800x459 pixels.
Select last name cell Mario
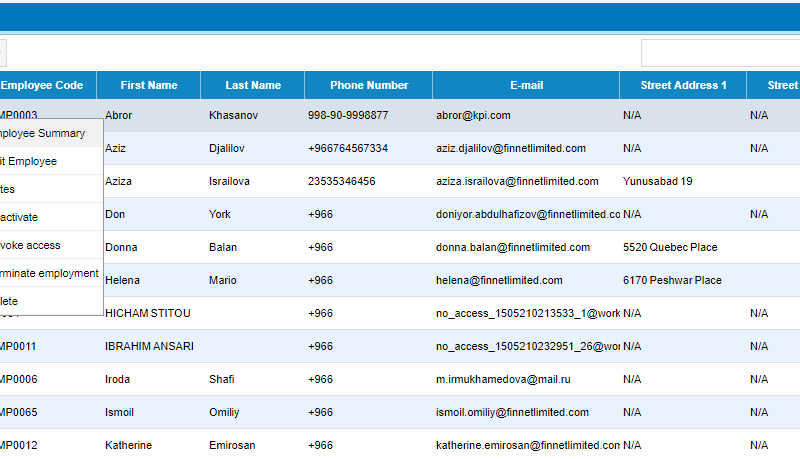223,280
